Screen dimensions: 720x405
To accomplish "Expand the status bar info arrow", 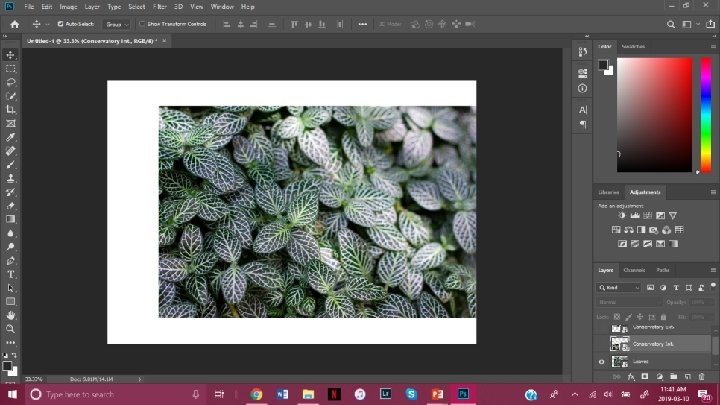I will coord(140,379).
